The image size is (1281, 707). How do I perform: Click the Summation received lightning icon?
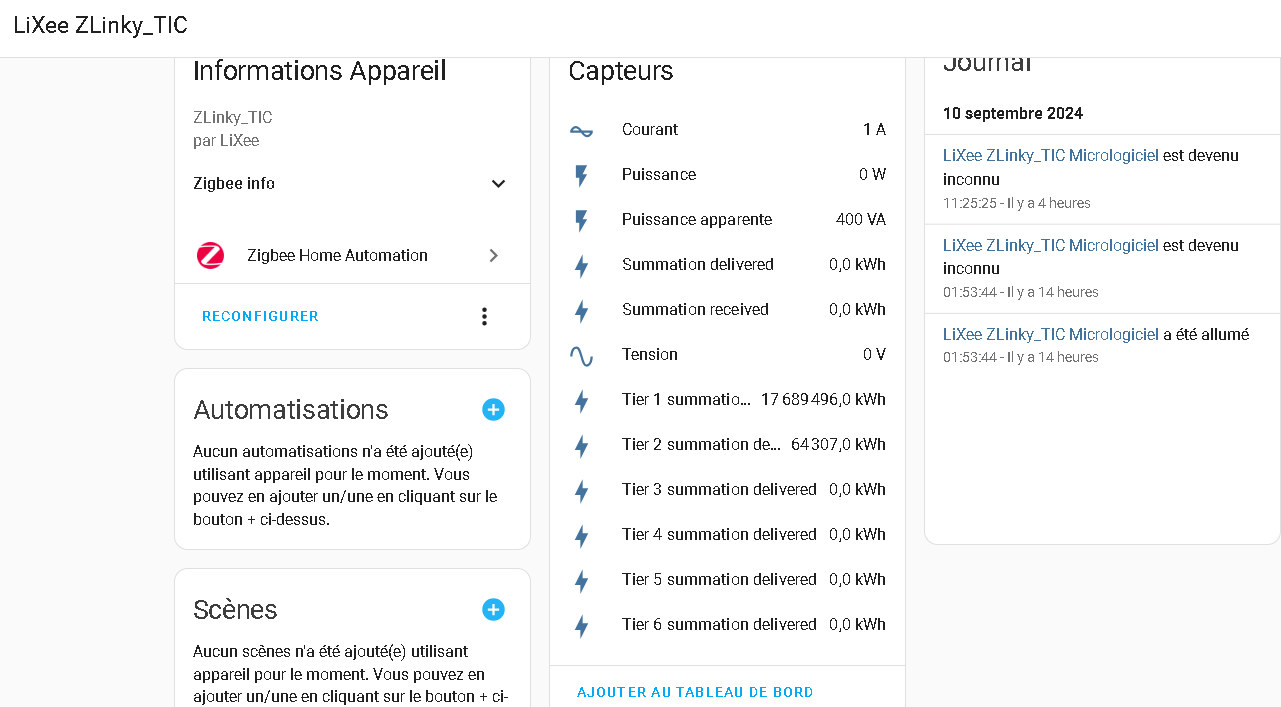pos(581,311)
